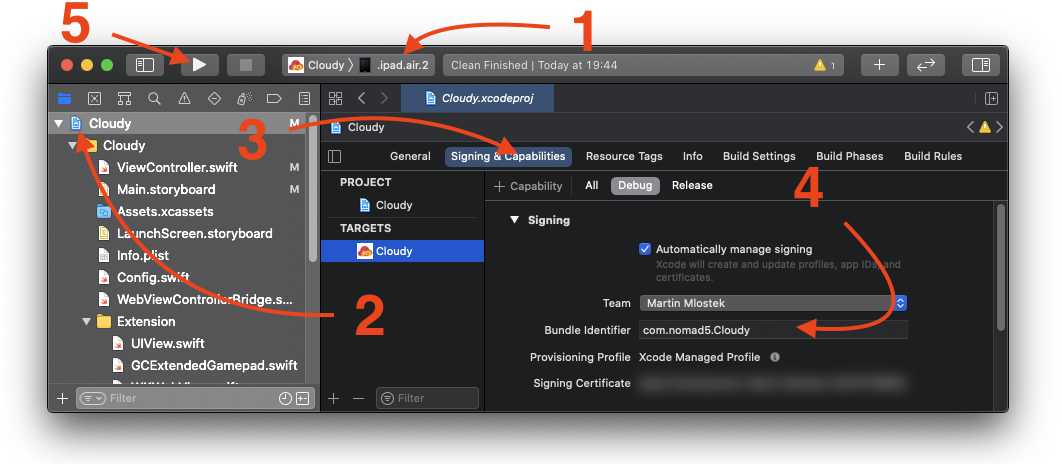Viewport: 1062px width, 464px height.
Task: Show the Source Control navigator
Action: click(x=94, y=99)
